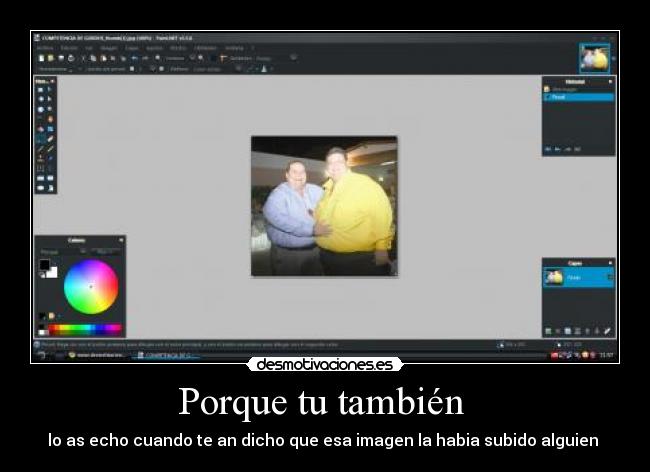Click the Windows Start button in the taskbar
The width and height of the screenshot is (650, 472).
coord(41,355)
